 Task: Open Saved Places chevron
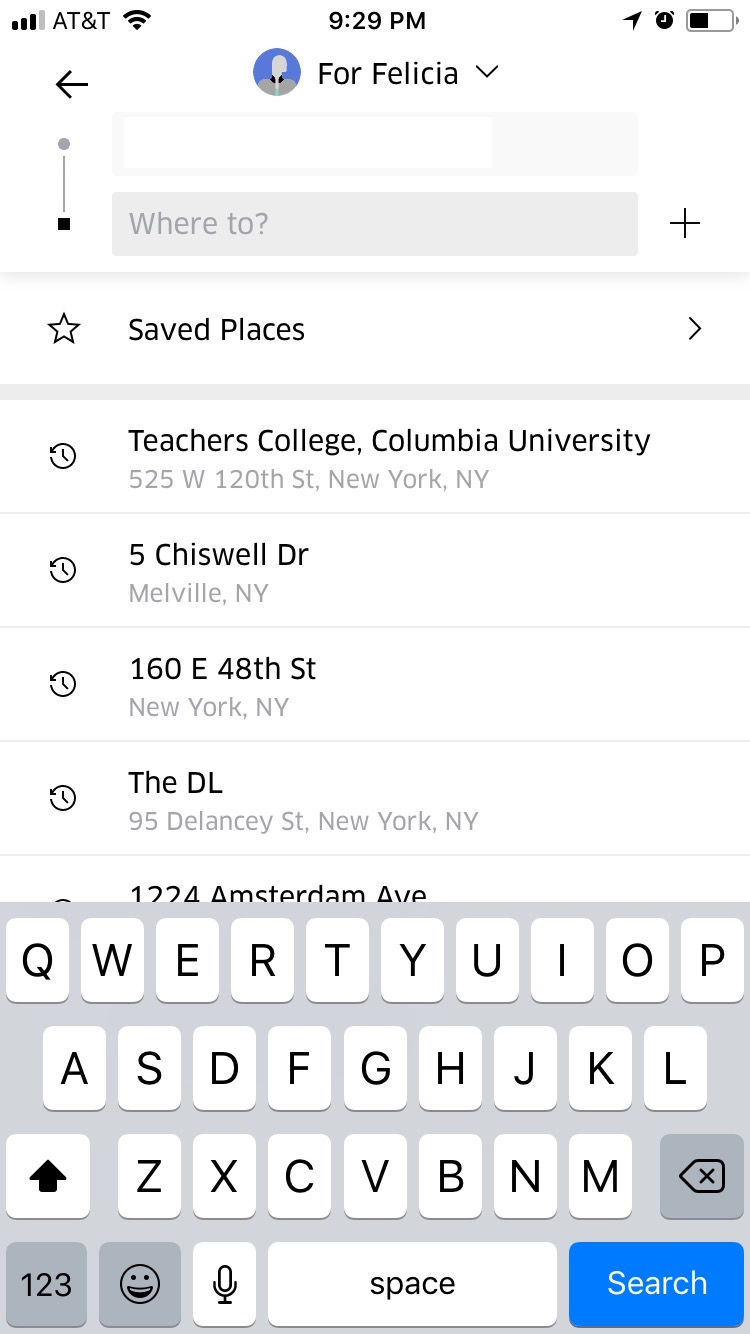coord(695,329)
